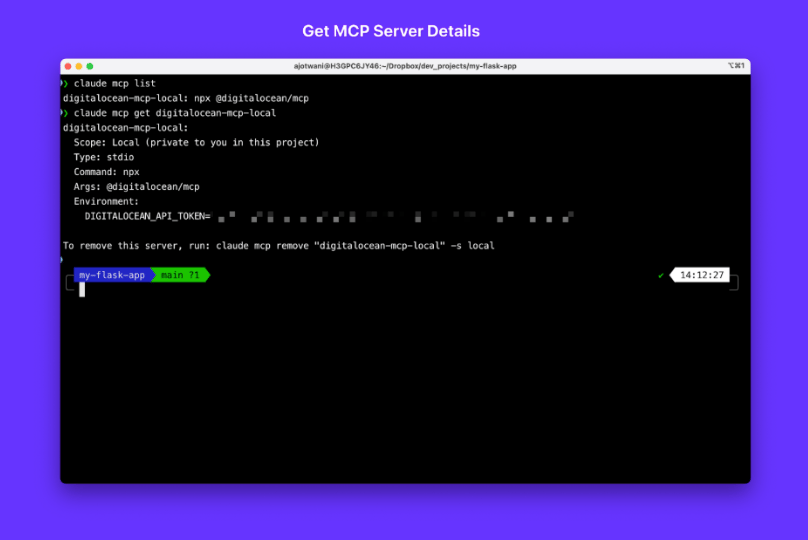Click the yellow minimize window button
808x540 pixels.
[79, 66]
